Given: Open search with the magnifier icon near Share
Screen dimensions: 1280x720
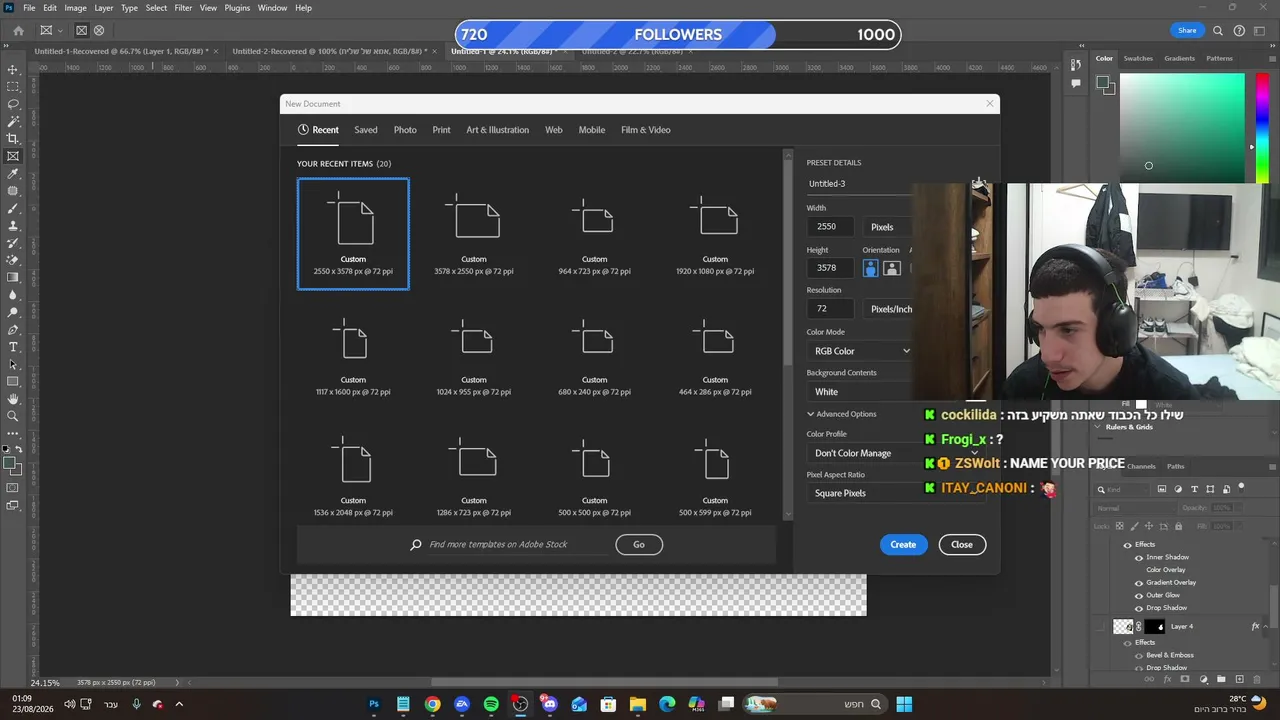Looking at the screenshot, I should (1218, 31).
